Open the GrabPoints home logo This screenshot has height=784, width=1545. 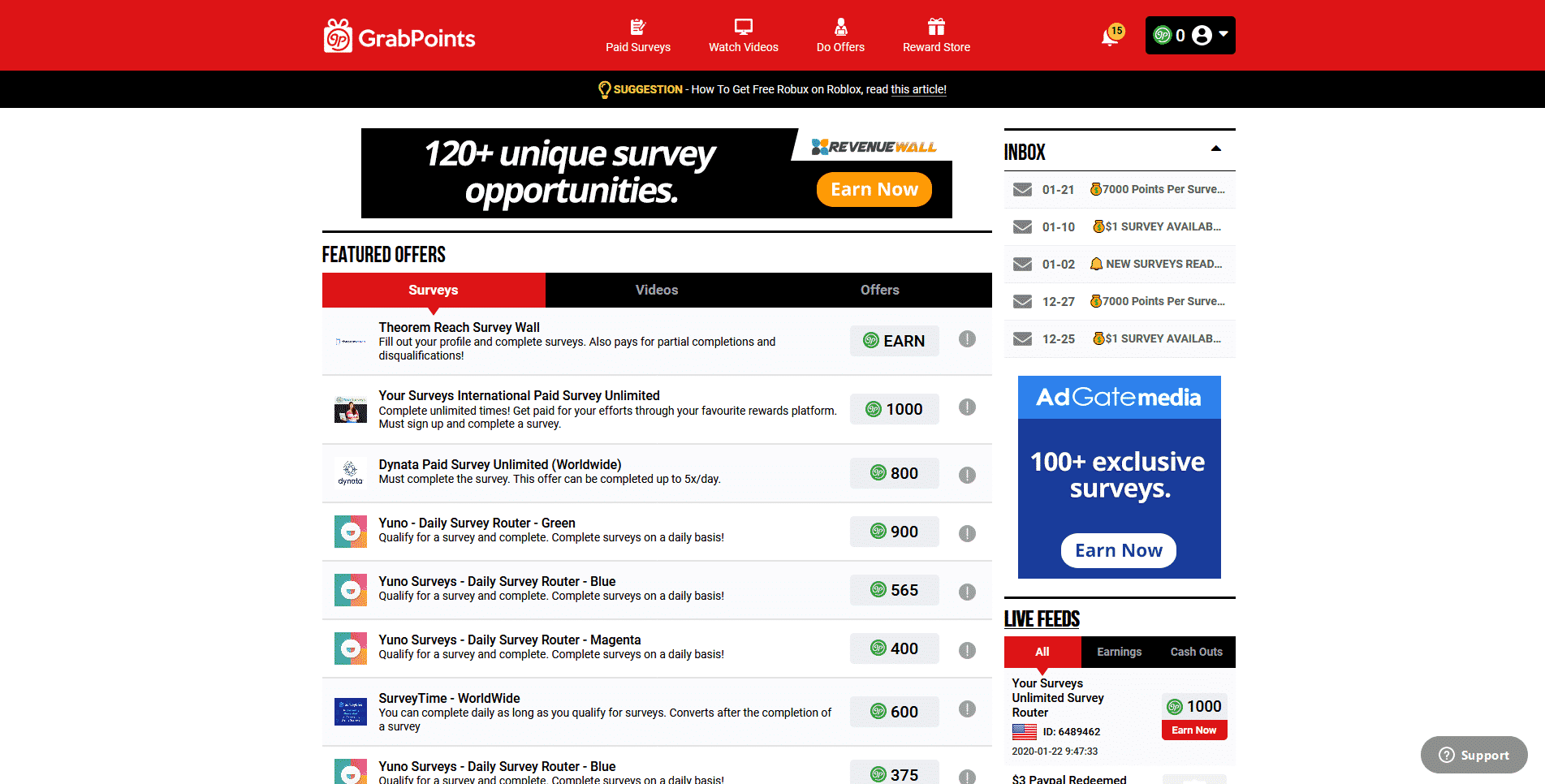(x=399, y=36)
